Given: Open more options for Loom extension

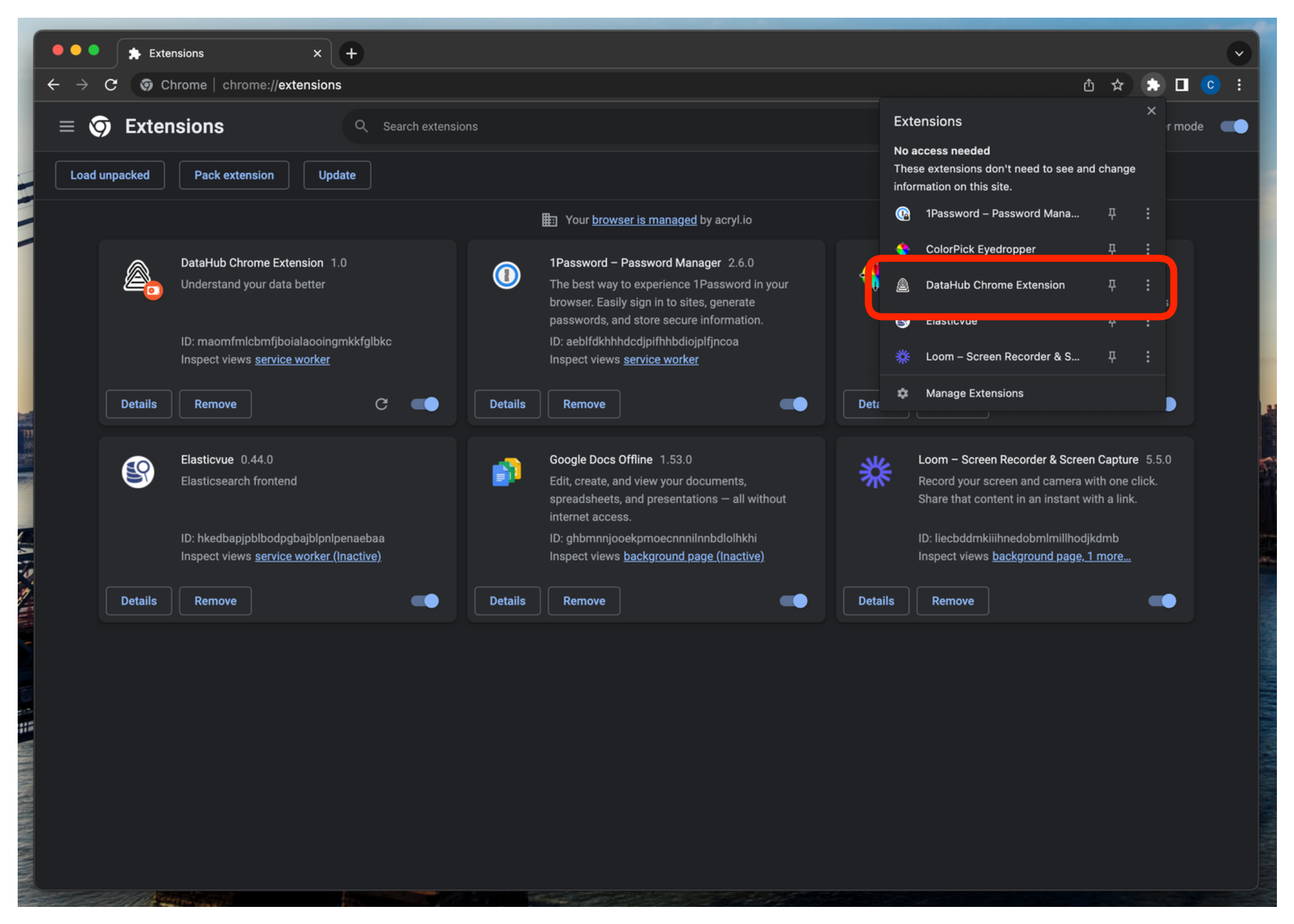Looking at the screenshot, I should [1148, 357].
